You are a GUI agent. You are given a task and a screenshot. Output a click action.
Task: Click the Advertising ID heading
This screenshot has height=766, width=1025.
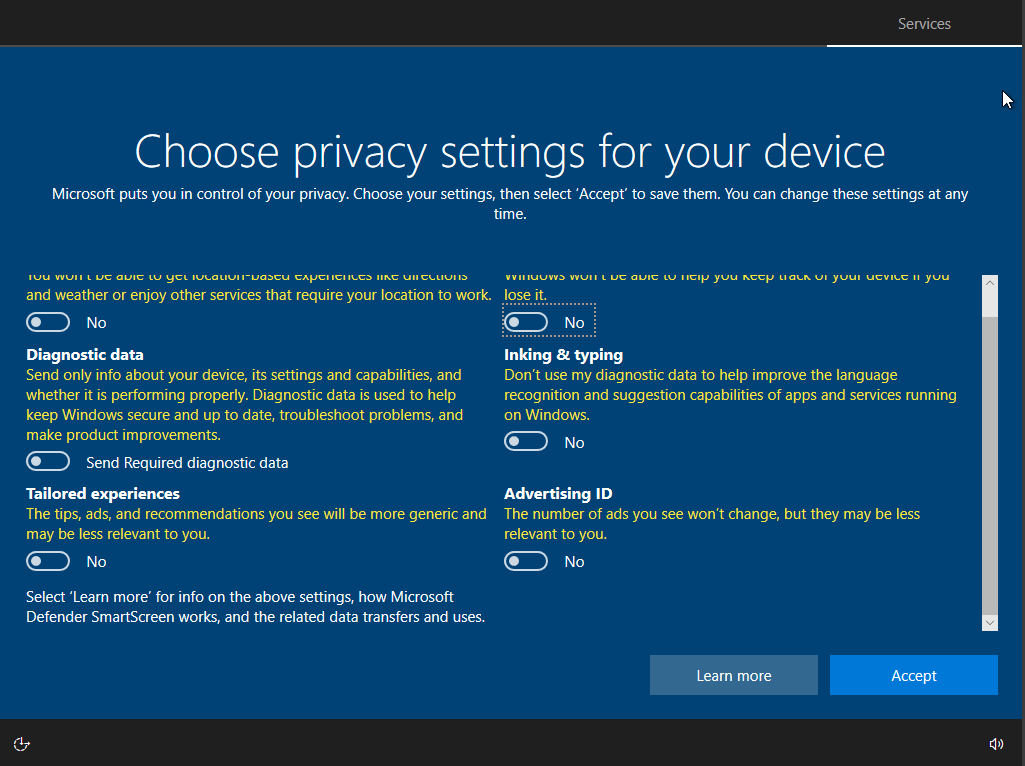pyautogui.click(x=558, y=494)
